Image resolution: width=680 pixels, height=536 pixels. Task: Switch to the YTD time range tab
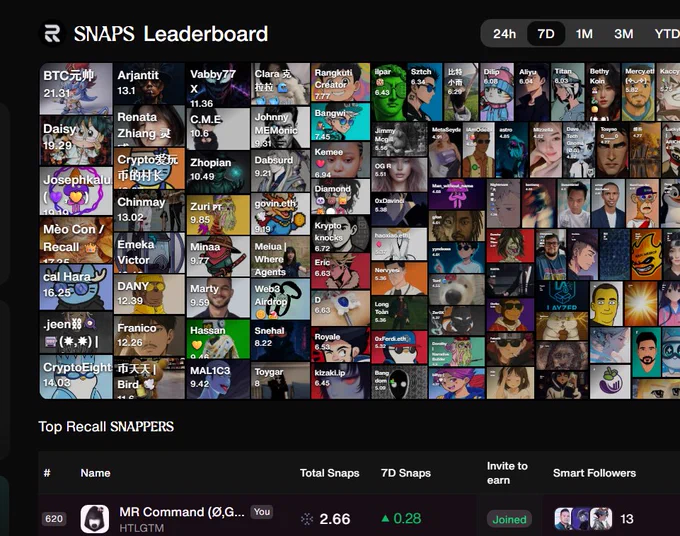pos(667,33)
